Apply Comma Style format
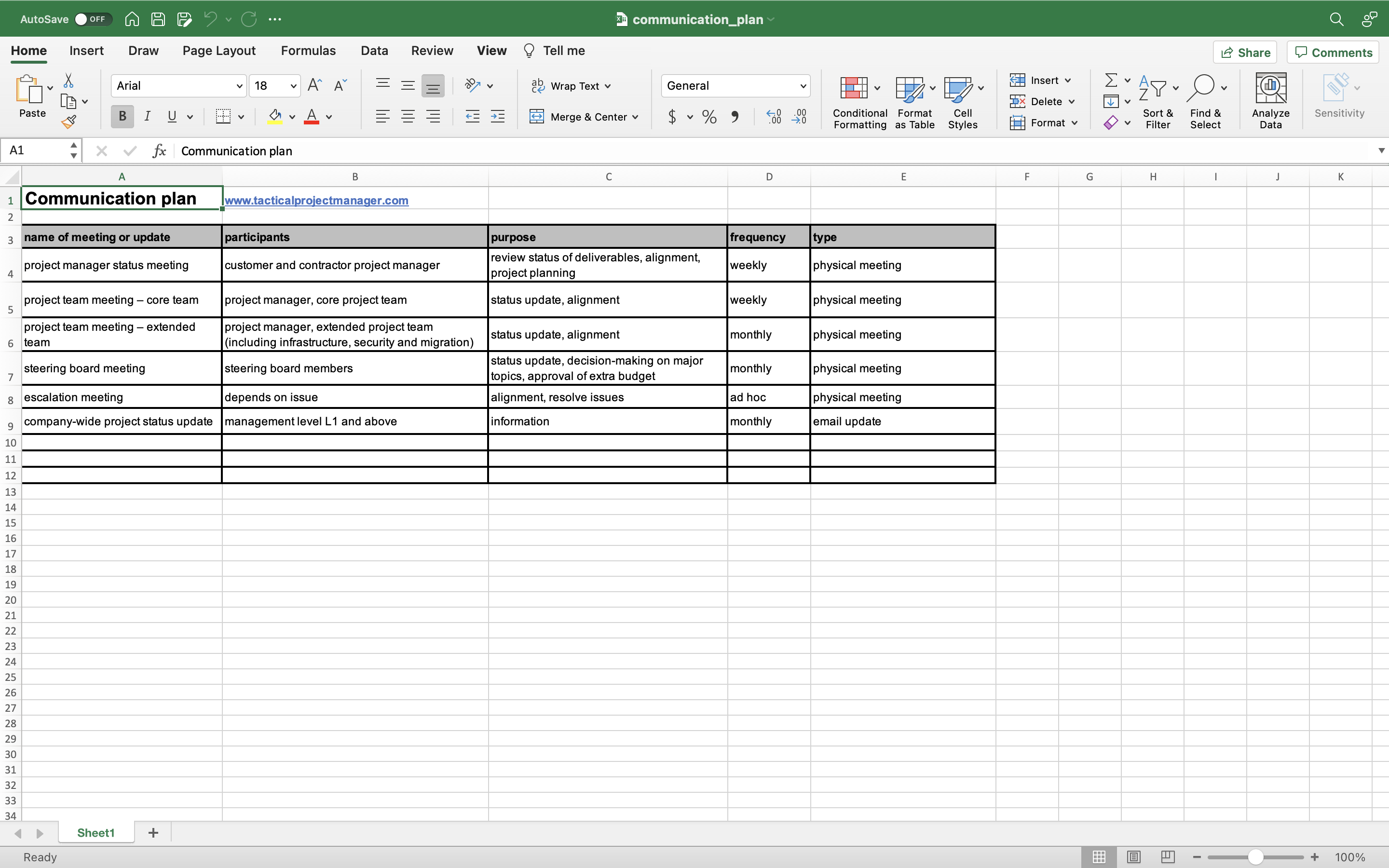The width and height of the screenshot is (1389, 868). coord(735,117)
